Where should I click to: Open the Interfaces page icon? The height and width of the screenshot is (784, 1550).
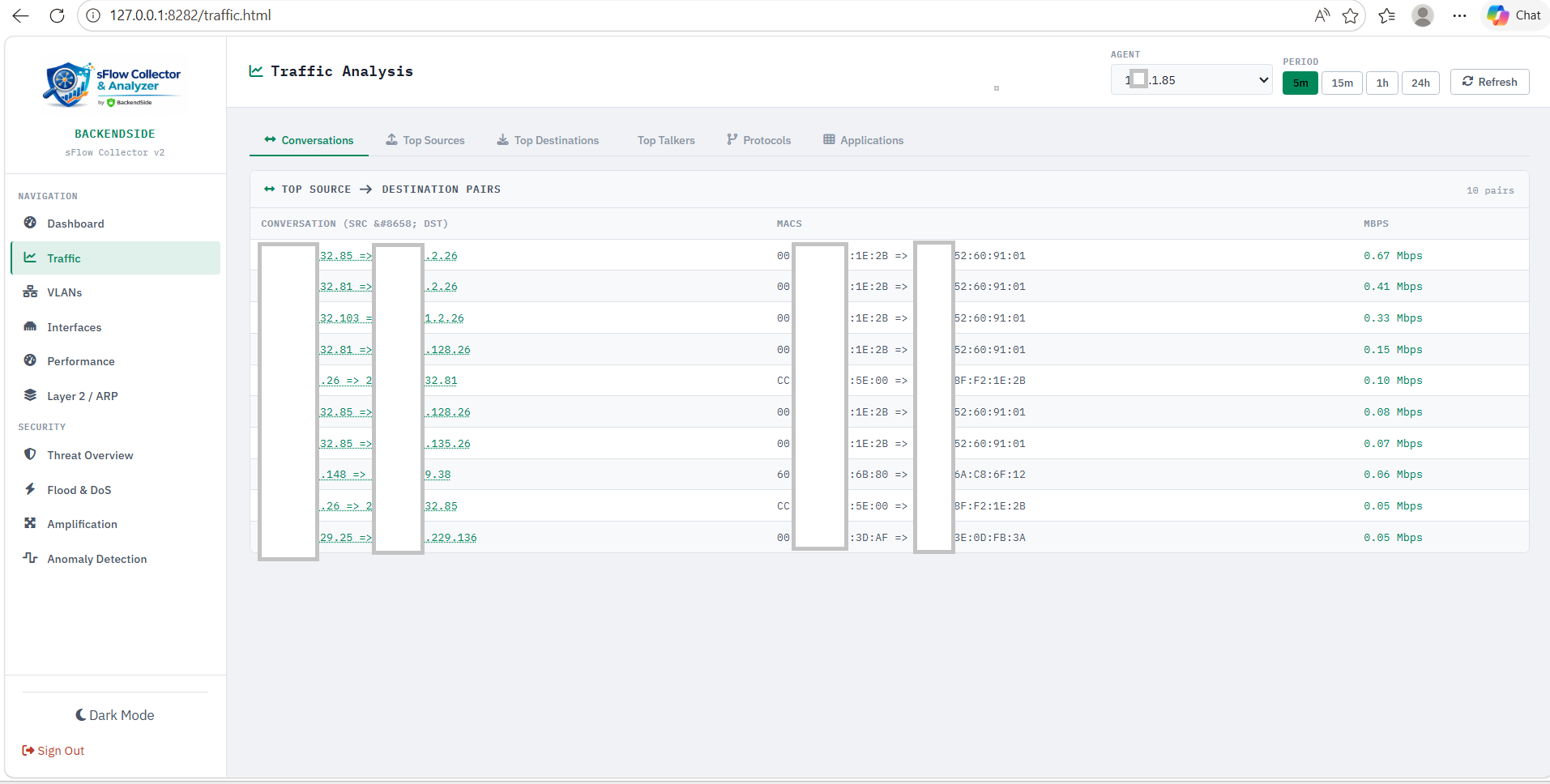(30, 326)
